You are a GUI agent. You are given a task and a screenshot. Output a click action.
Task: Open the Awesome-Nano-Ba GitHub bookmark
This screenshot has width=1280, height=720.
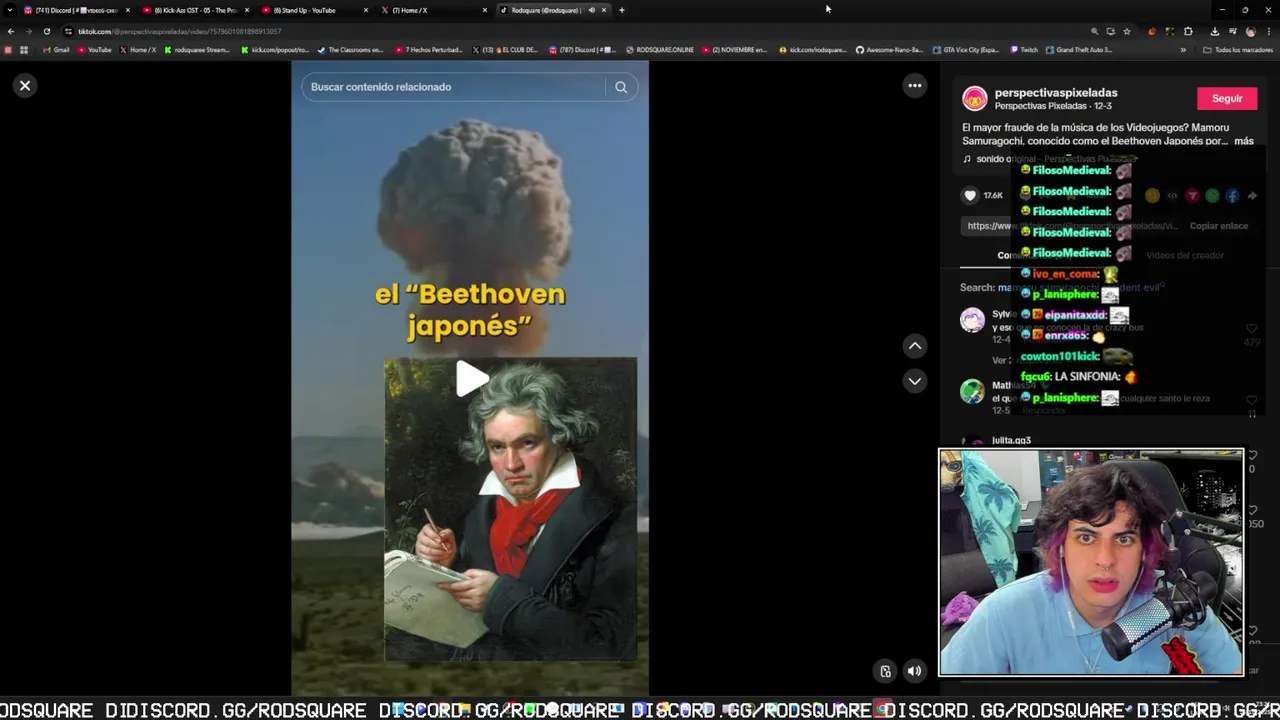coord(890,49)
